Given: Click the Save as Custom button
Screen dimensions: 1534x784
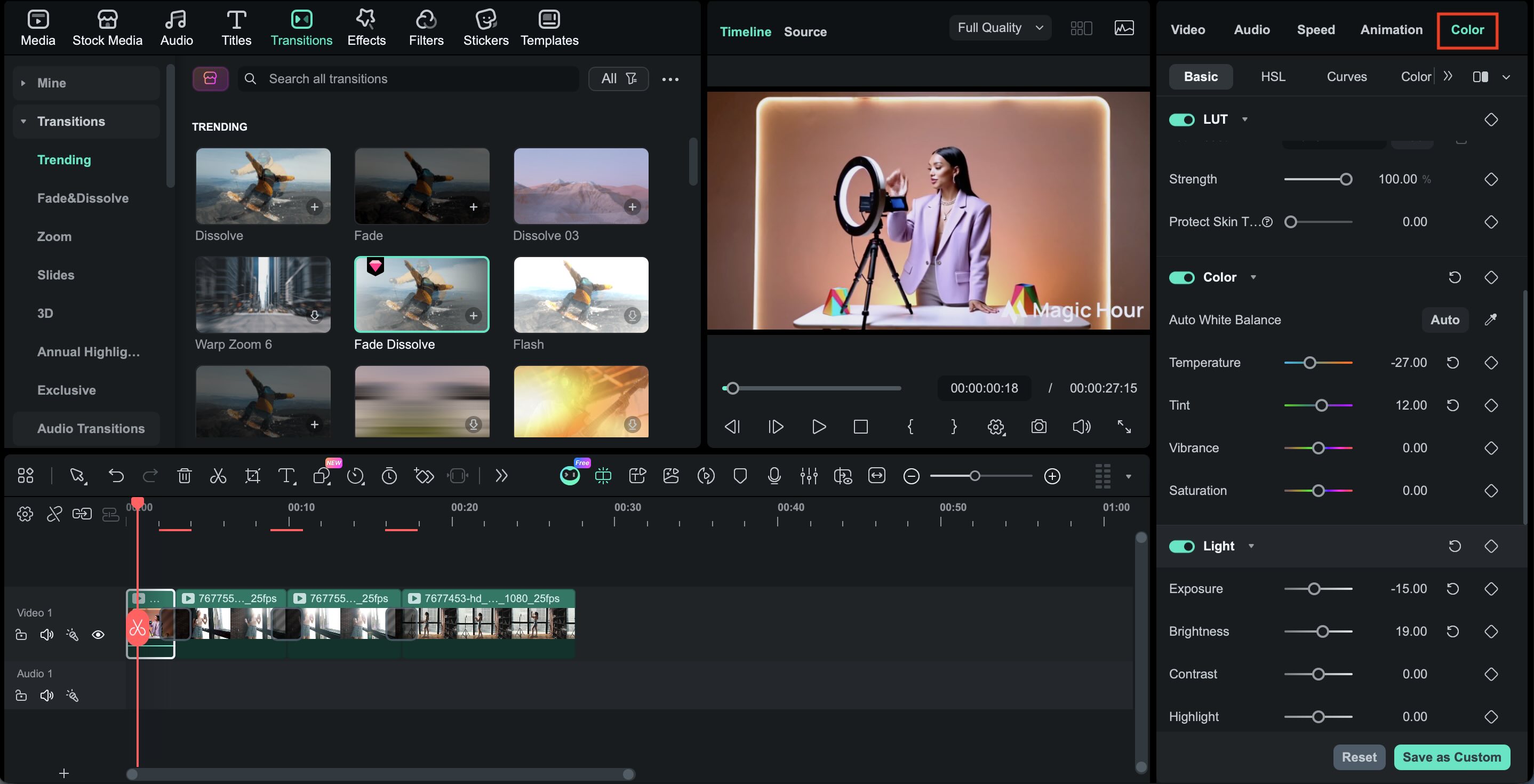Looking at the screenshot, I should (1451, 757).
